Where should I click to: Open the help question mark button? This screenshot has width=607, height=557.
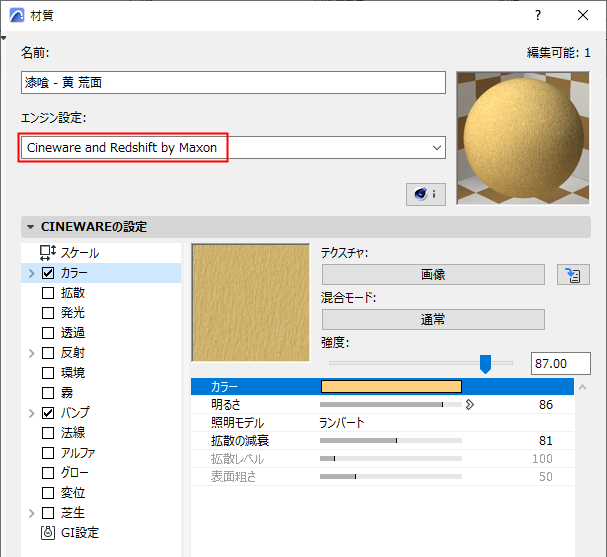(538, 15)
